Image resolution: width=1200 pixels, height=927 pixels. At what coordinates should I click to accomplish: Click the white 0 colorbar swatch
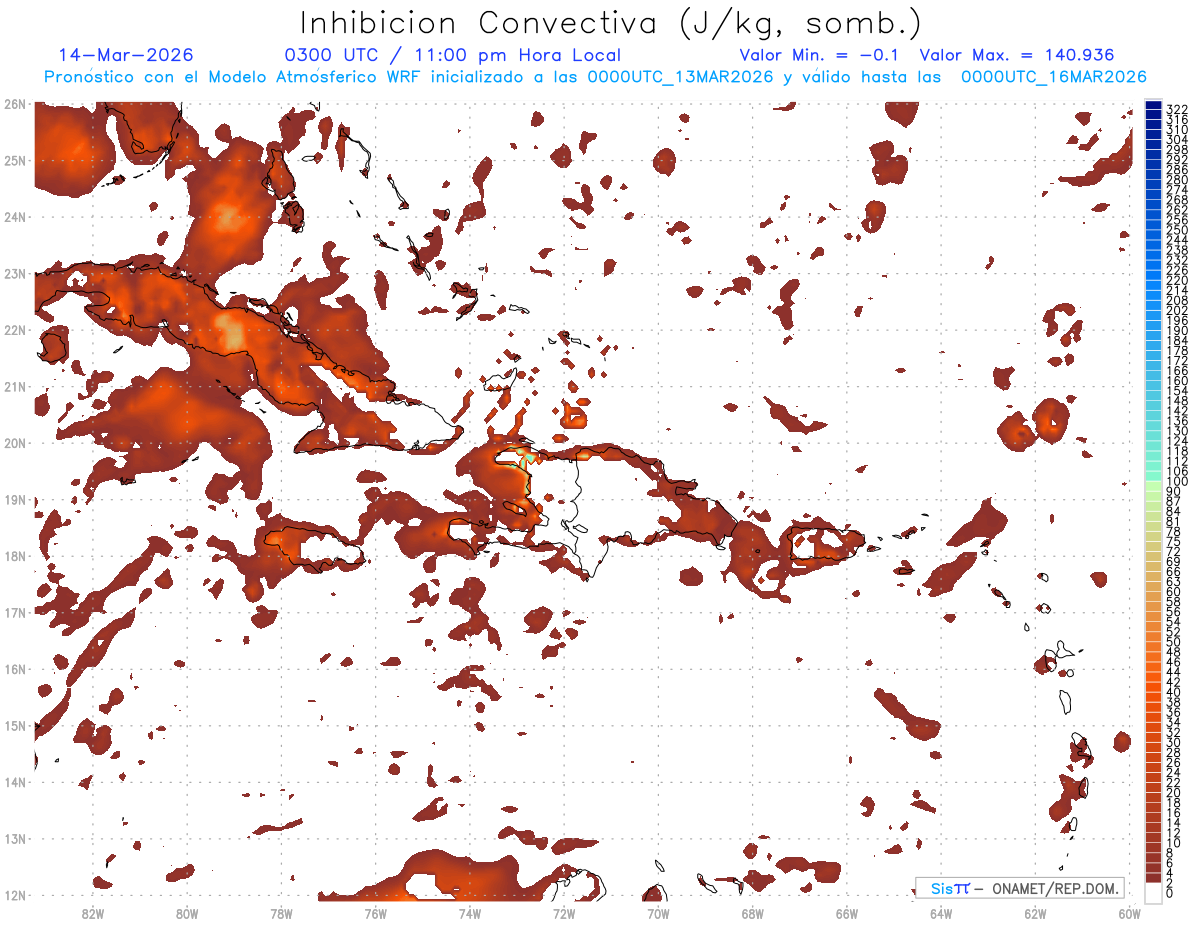1153,892
